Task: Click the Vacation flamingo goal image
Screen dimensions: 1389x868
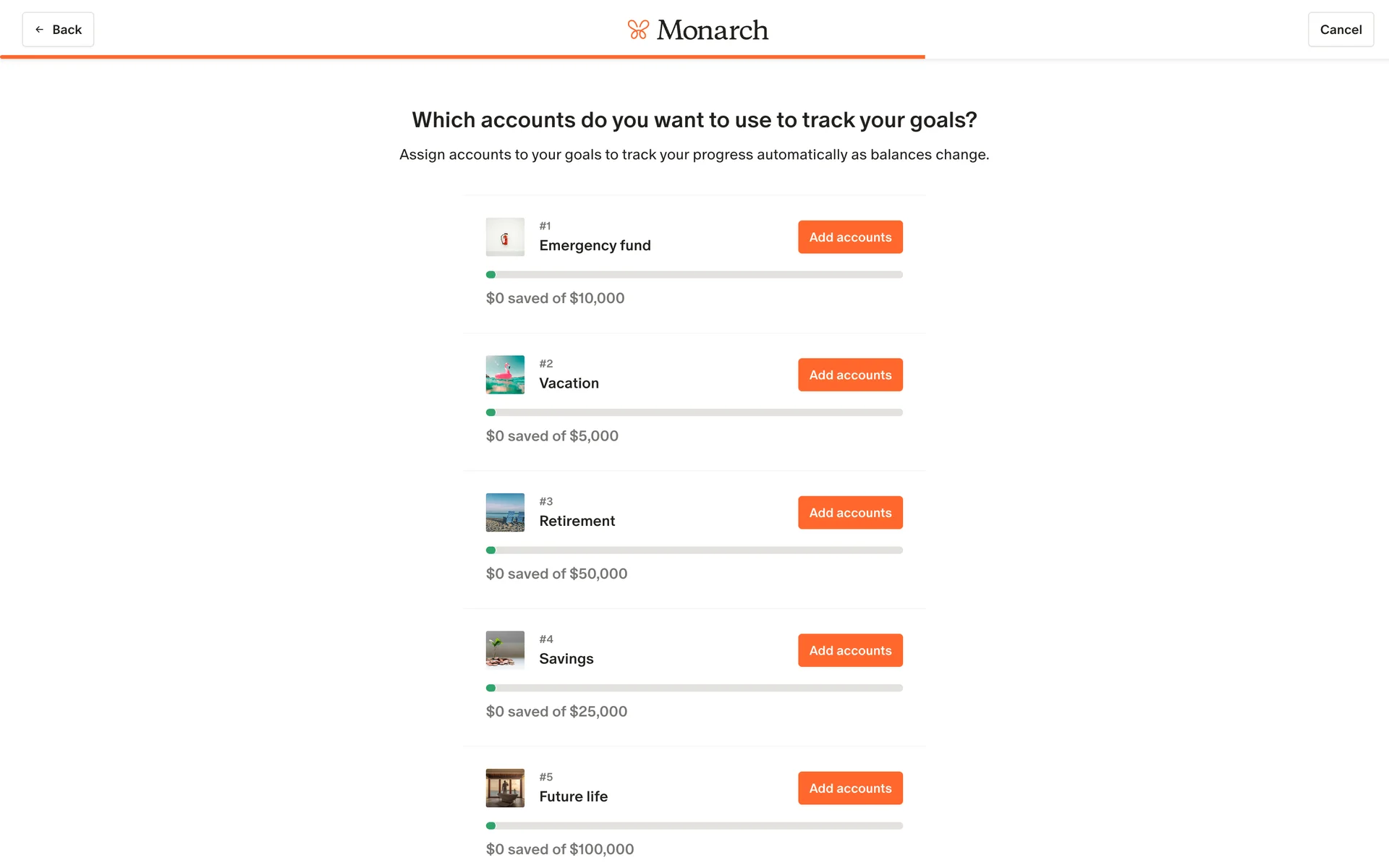Action: 505,375
